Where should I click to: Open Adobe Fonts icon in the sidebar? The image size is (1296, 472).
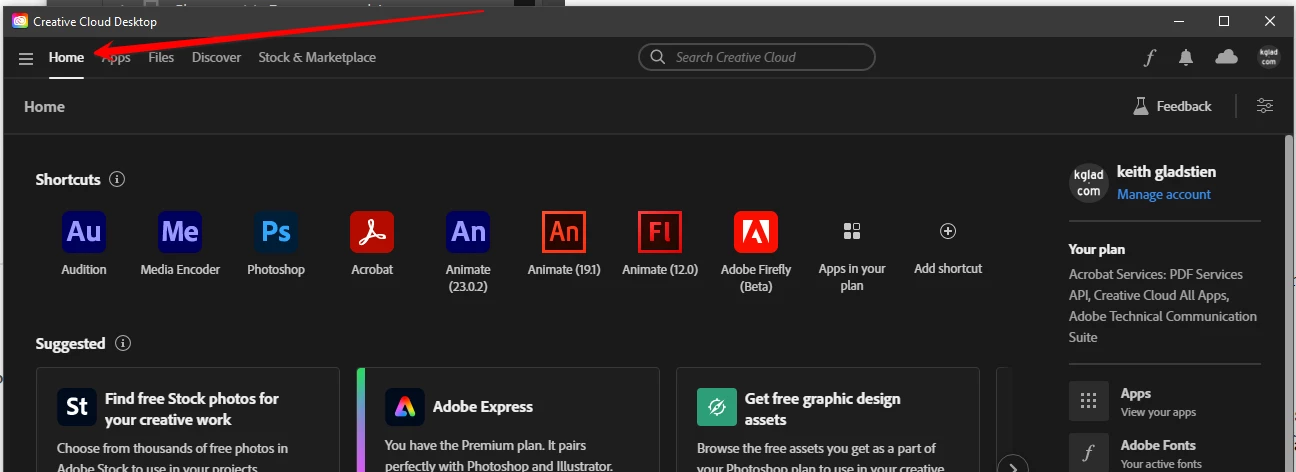click(x=1089, y=452)
